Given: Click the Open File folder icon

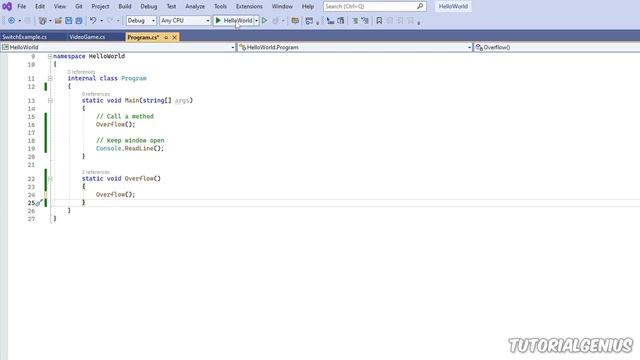Looking at the screenshot, I should (x=58, y=20).
